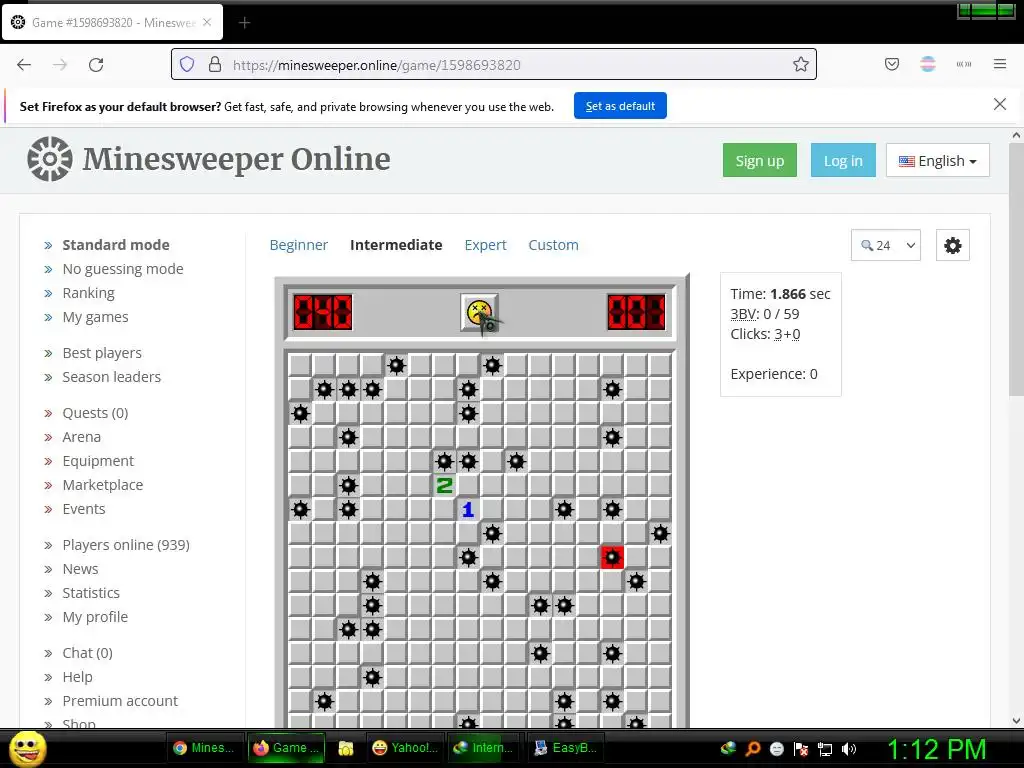
Task: Select the Custom difficulty tab
Action: coord(553,245)
